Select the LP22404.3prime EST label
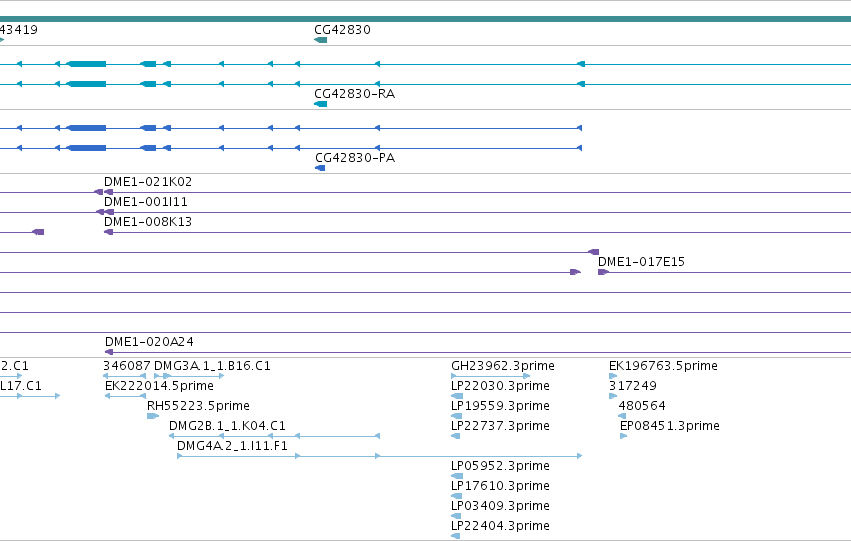The image size is (851, 541). [500, 526]
